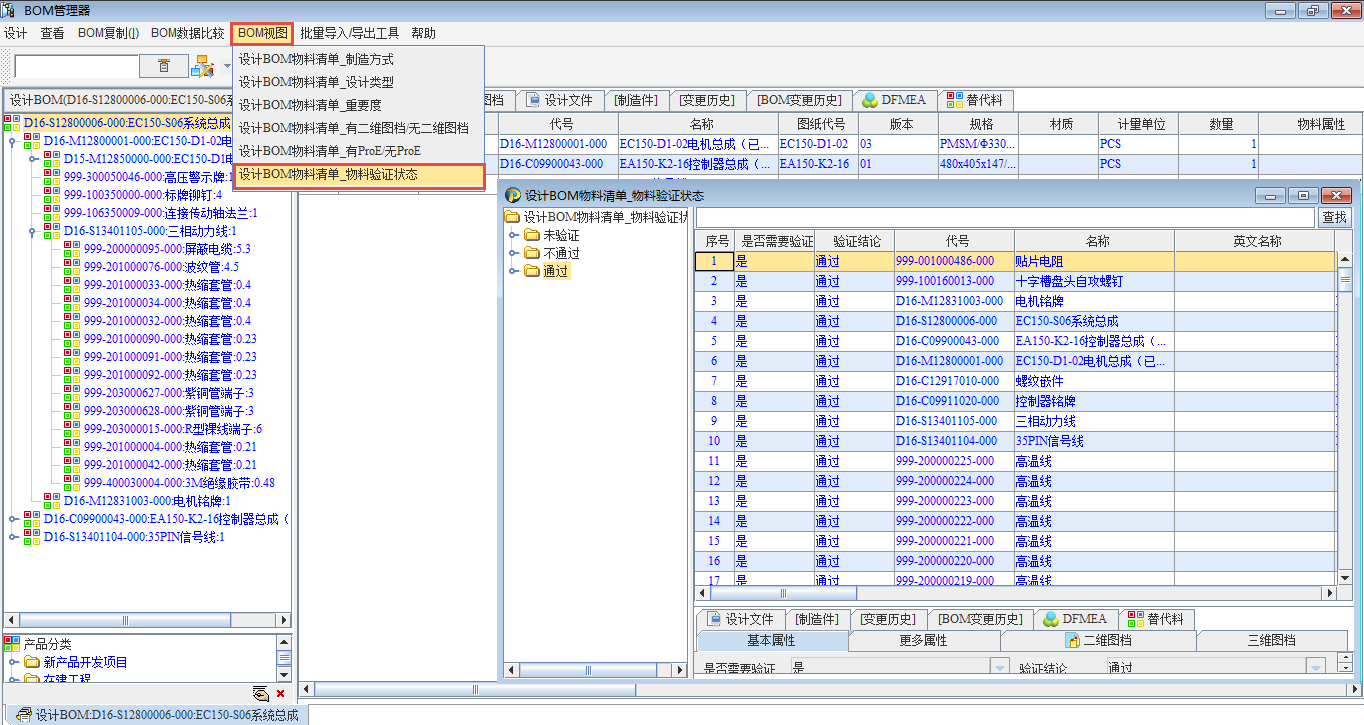Screen dimensions: 1364x725
Task: Open dropdown arrow next to toolbar tool icon
Action: [x=227, y=67]
